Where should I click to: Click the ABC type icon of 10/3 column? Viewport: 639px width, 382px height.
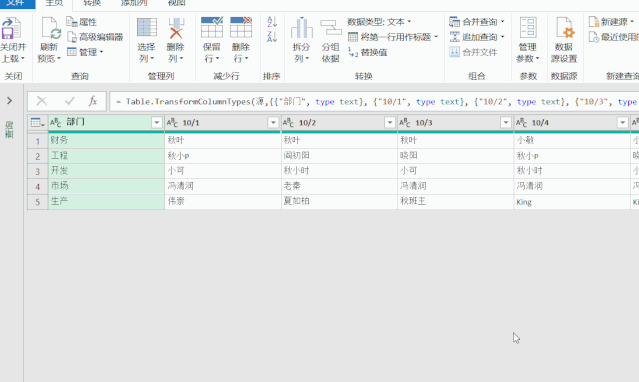coord(405,122)
